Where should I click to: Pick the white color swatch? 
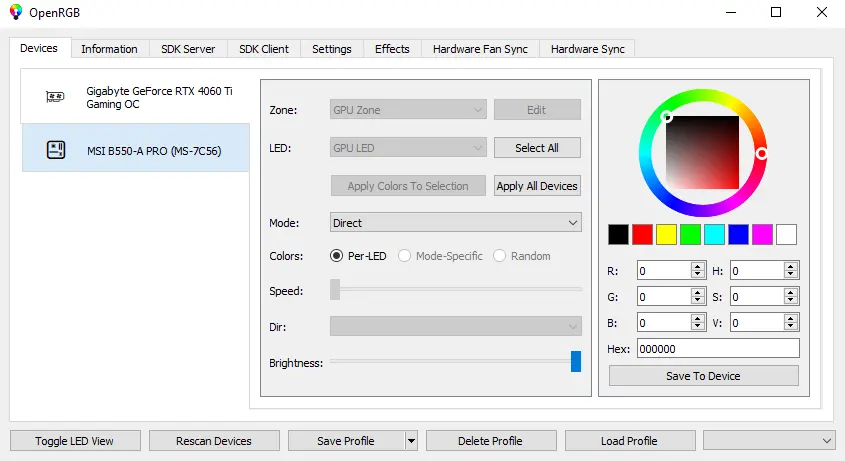786,235
